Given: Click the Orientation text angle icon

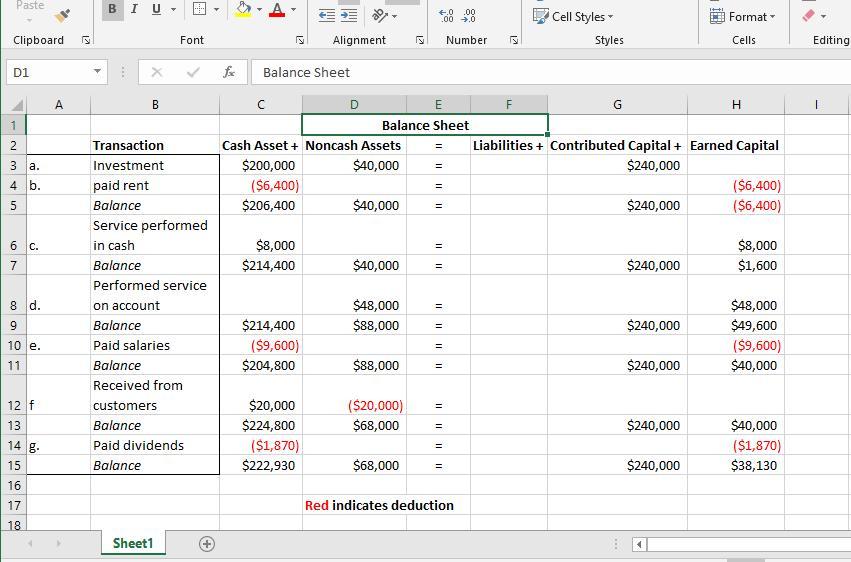Looking at the screenshot, I should tap(379, 15).
